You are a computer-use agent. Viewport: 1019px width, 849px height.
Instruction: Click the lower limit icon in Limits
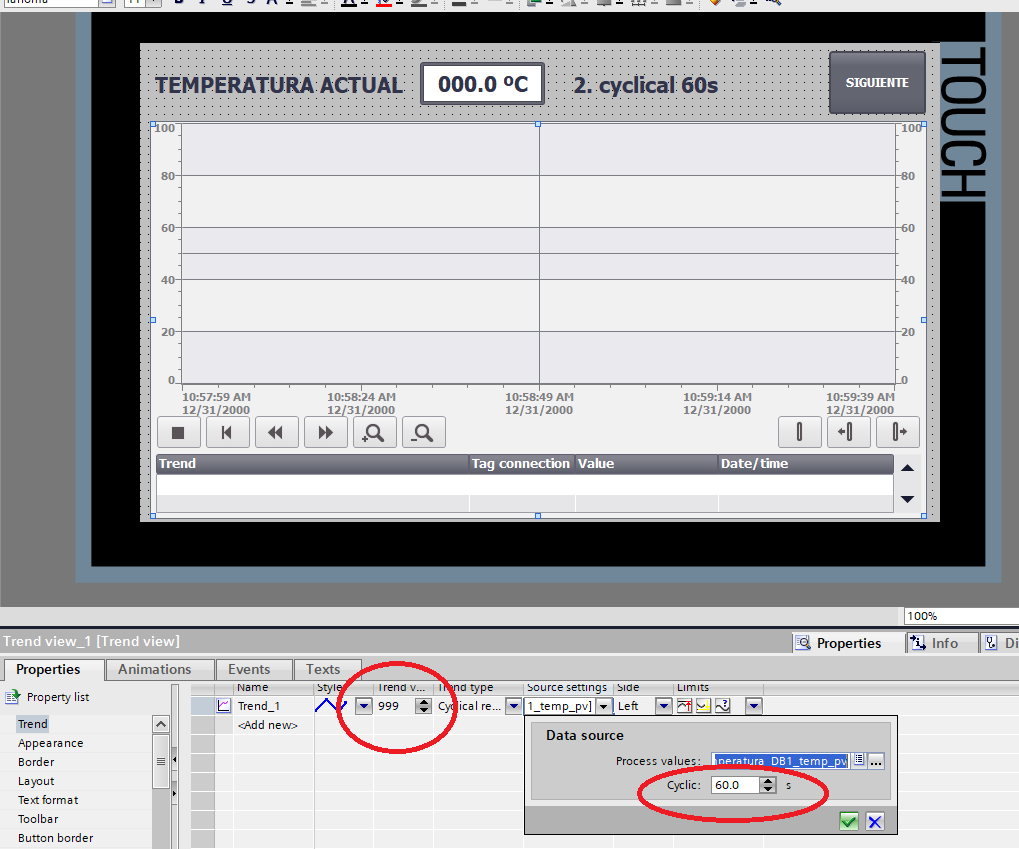[703, 706]
